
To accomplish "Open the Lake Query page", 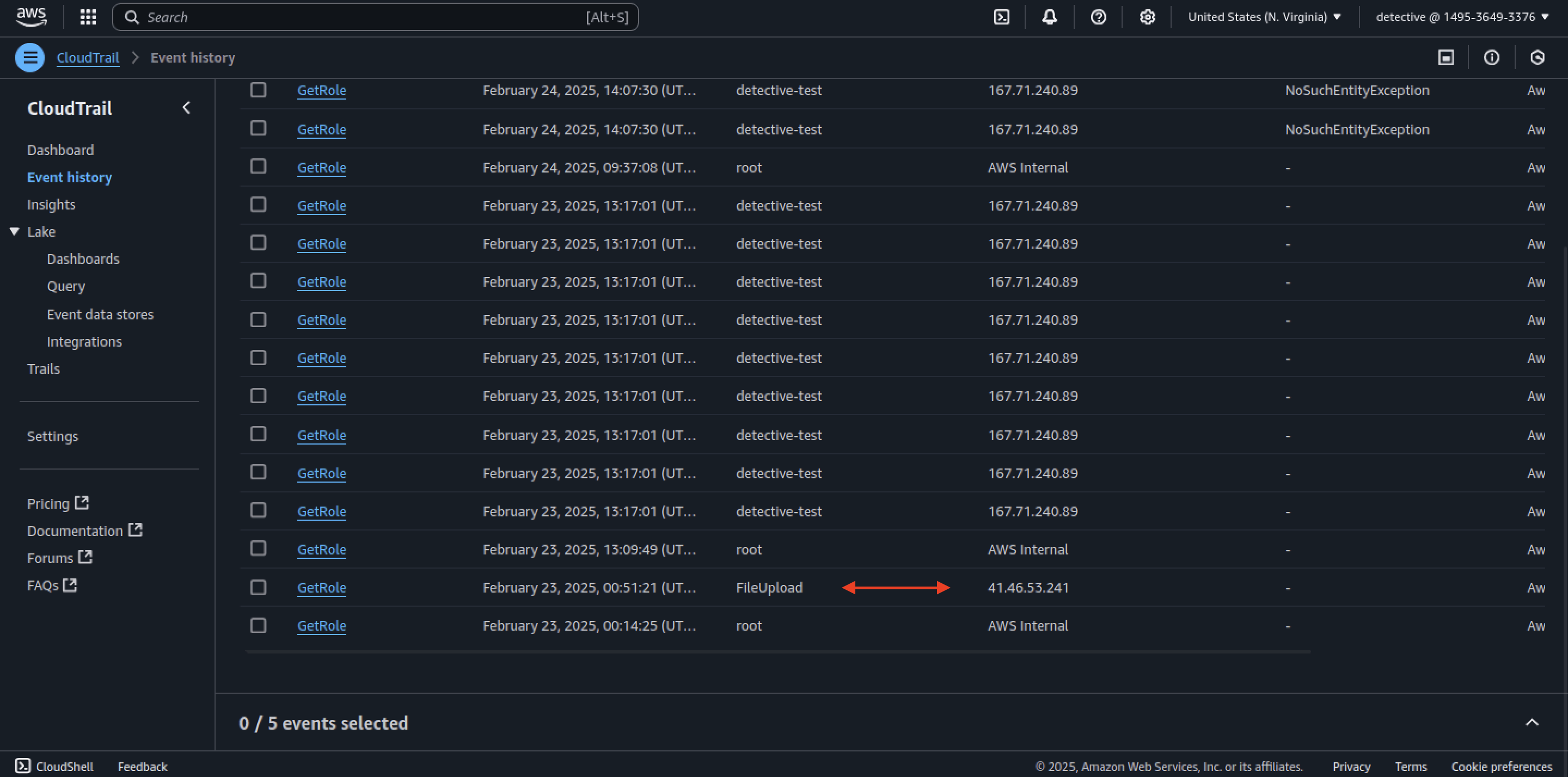I will (66, 286).
